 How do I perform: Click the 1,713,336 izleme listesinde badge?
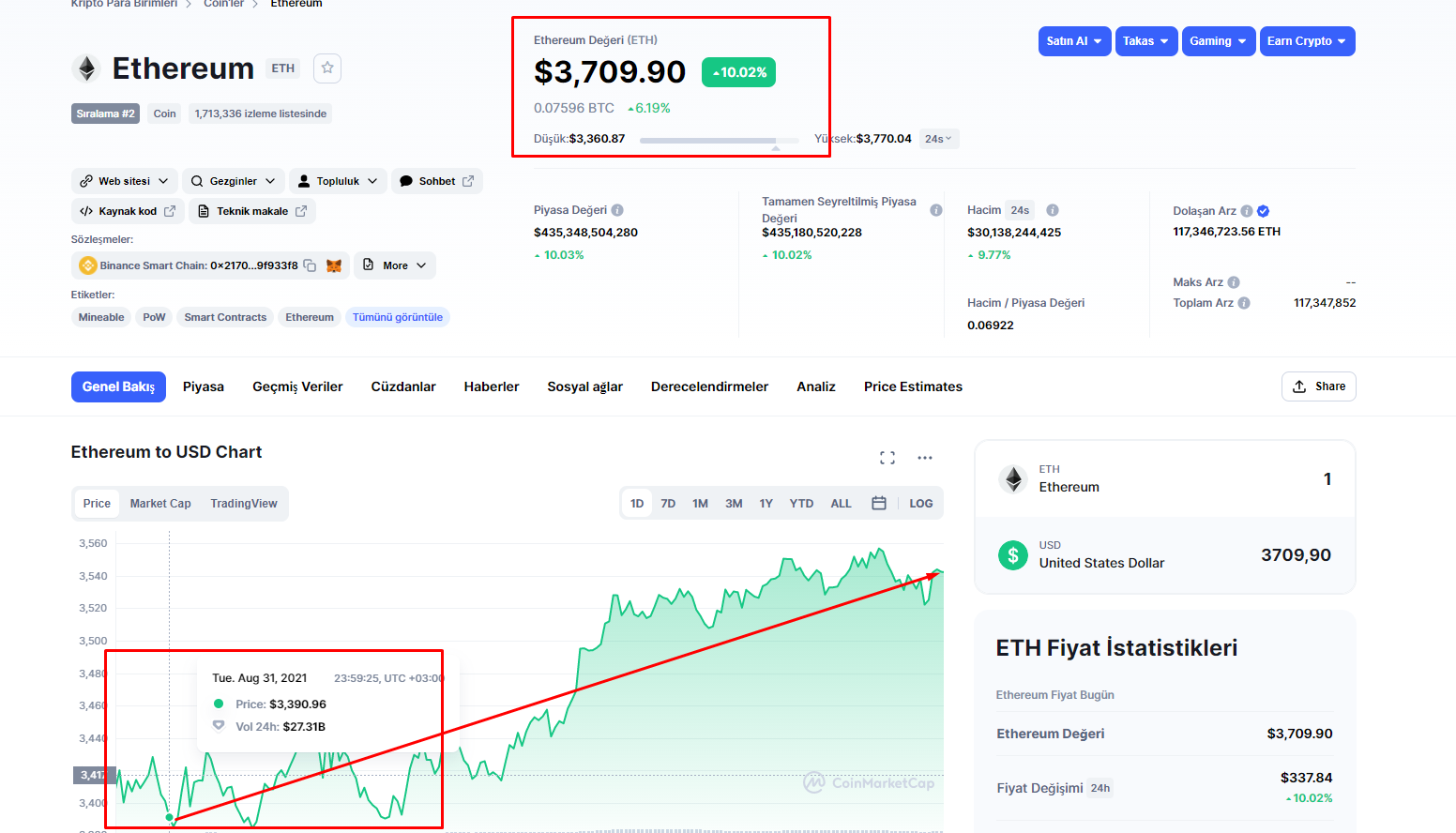coord(261,114)
